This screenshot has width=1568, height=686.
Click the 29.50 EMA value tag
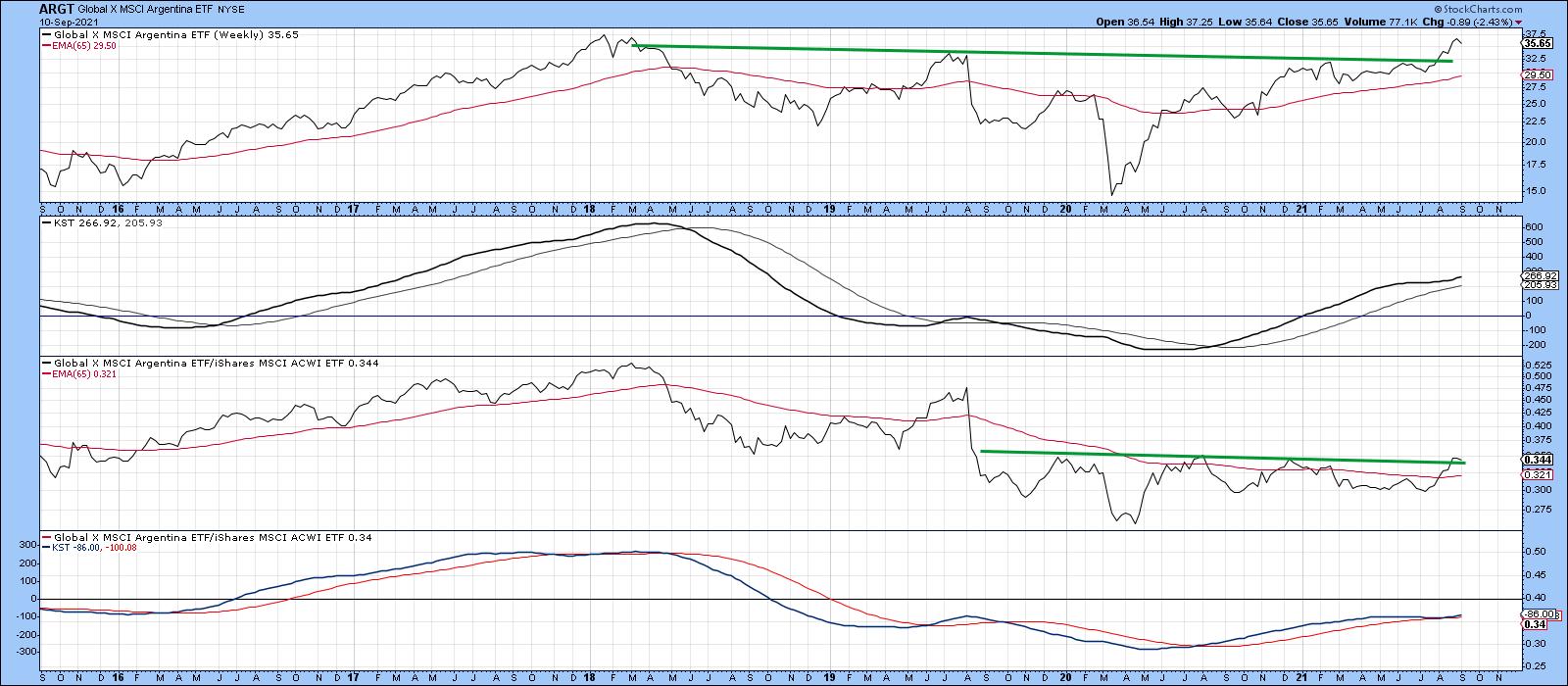(1534, 74)
